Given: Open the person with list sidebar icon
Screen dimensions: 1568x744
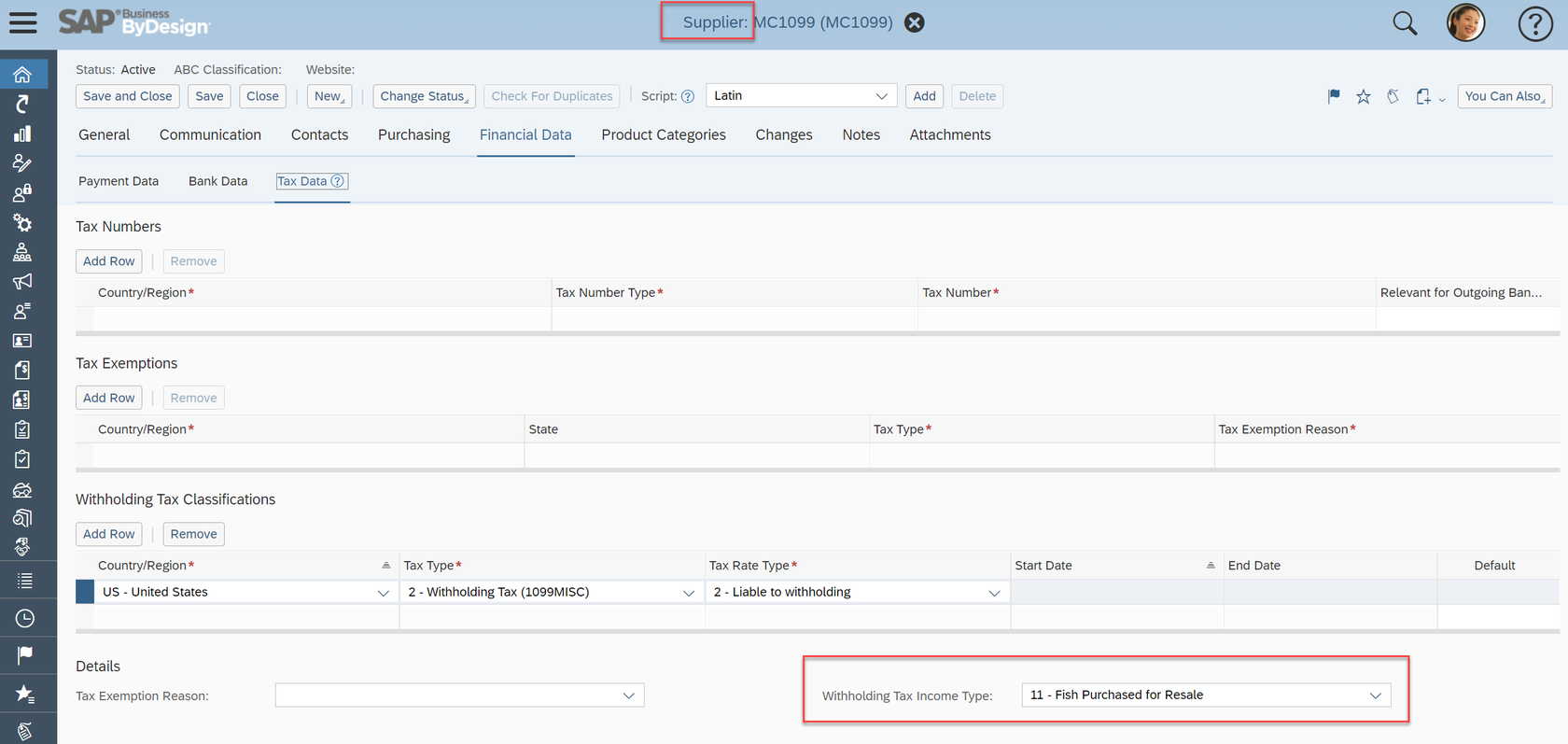Looking at the screenshot, I should coord(22,311).
